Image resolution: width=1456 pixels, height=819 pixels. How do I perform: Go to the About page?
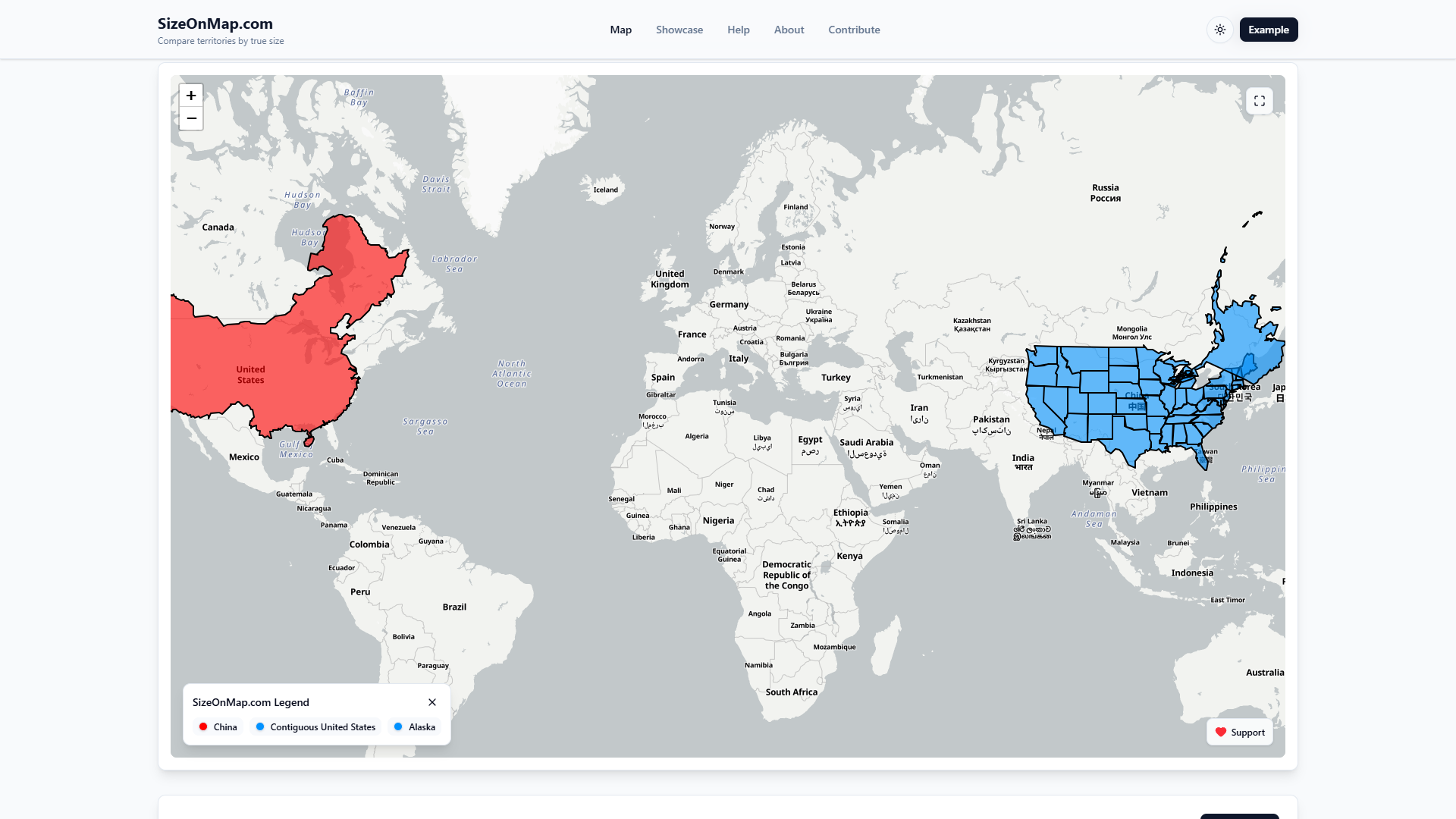point(789,30)
